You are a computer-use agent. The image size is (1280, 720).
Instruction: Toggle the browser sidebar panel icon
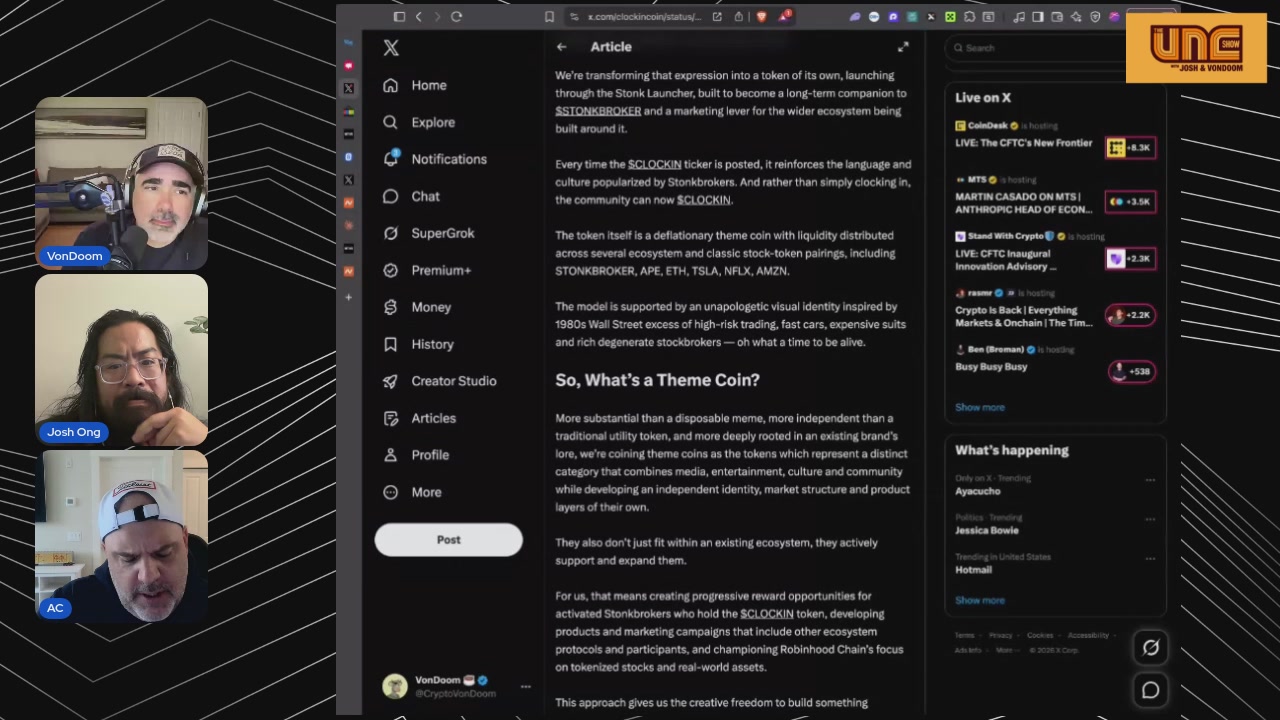pyautogui.click(x=399, y=16)
